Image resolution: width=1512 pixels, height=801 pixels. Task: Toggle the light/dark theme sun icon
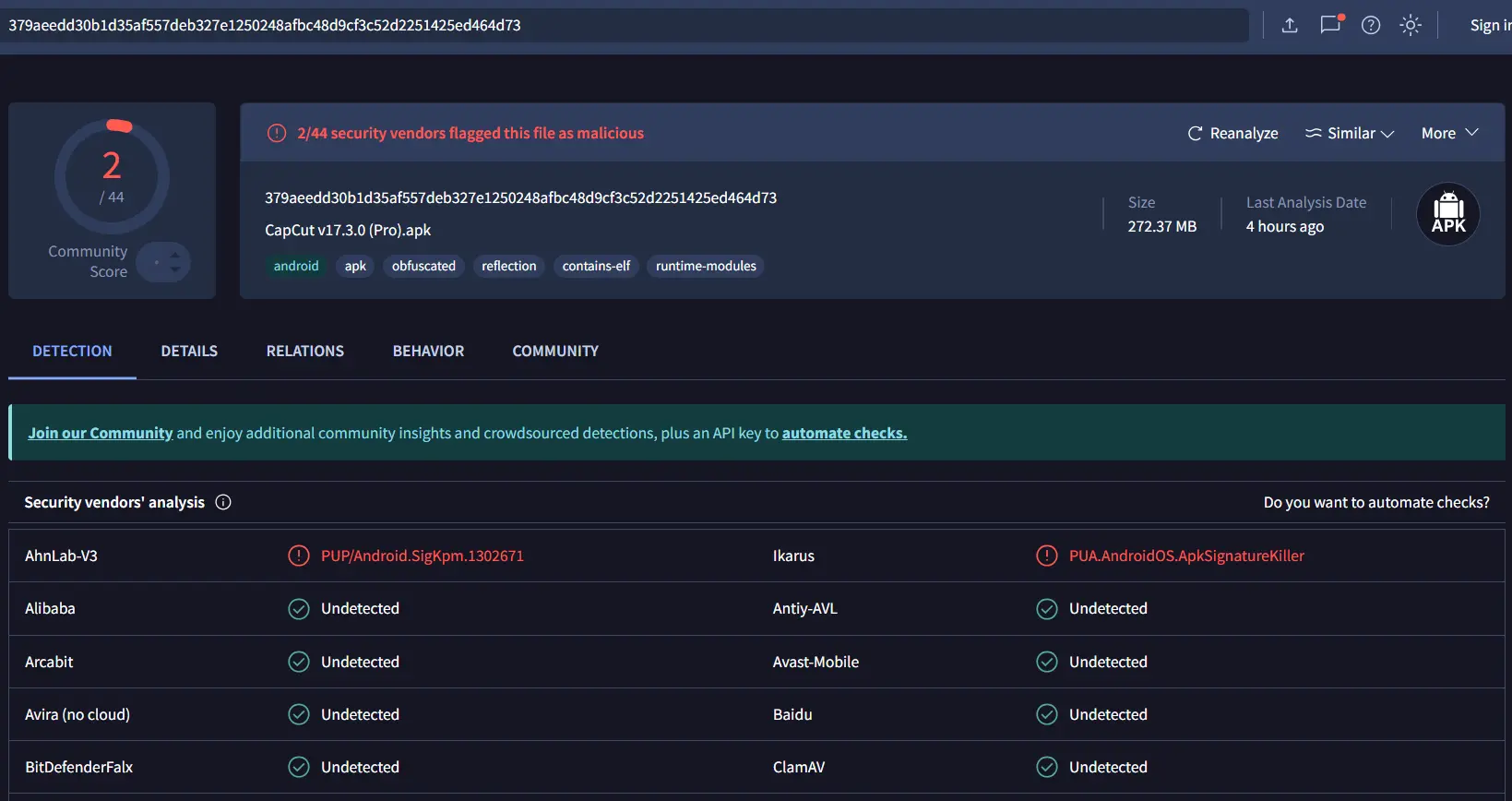tap(1411, 26)
